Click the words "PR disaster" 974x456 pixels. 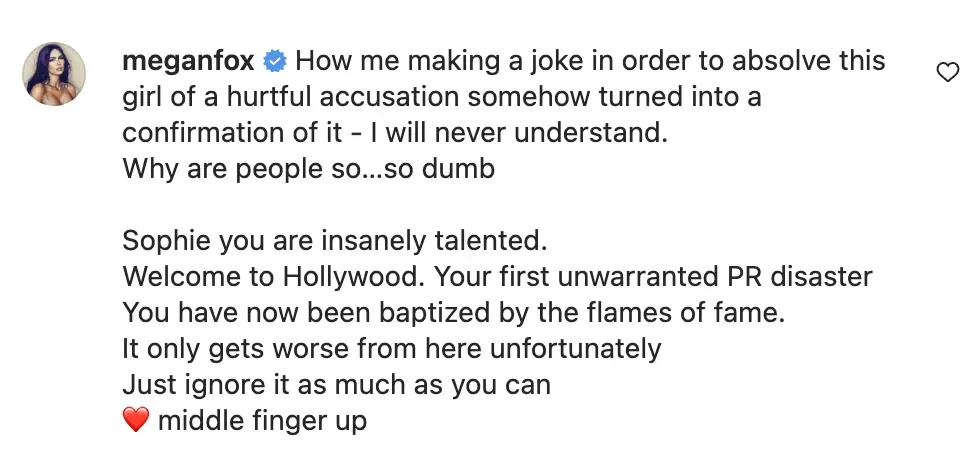[x=810, y=277]
